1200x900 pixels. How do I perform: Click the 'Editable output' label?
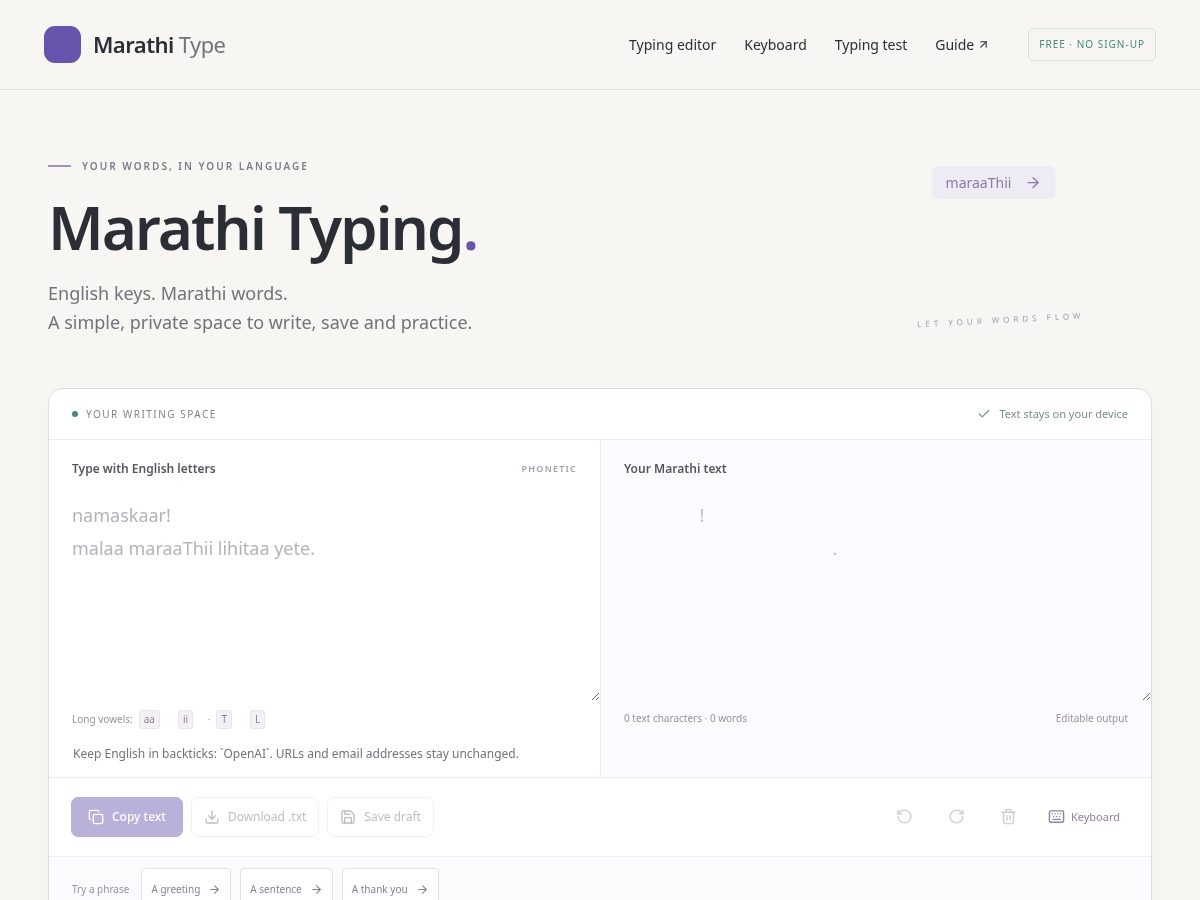(x=1092, y=718)
